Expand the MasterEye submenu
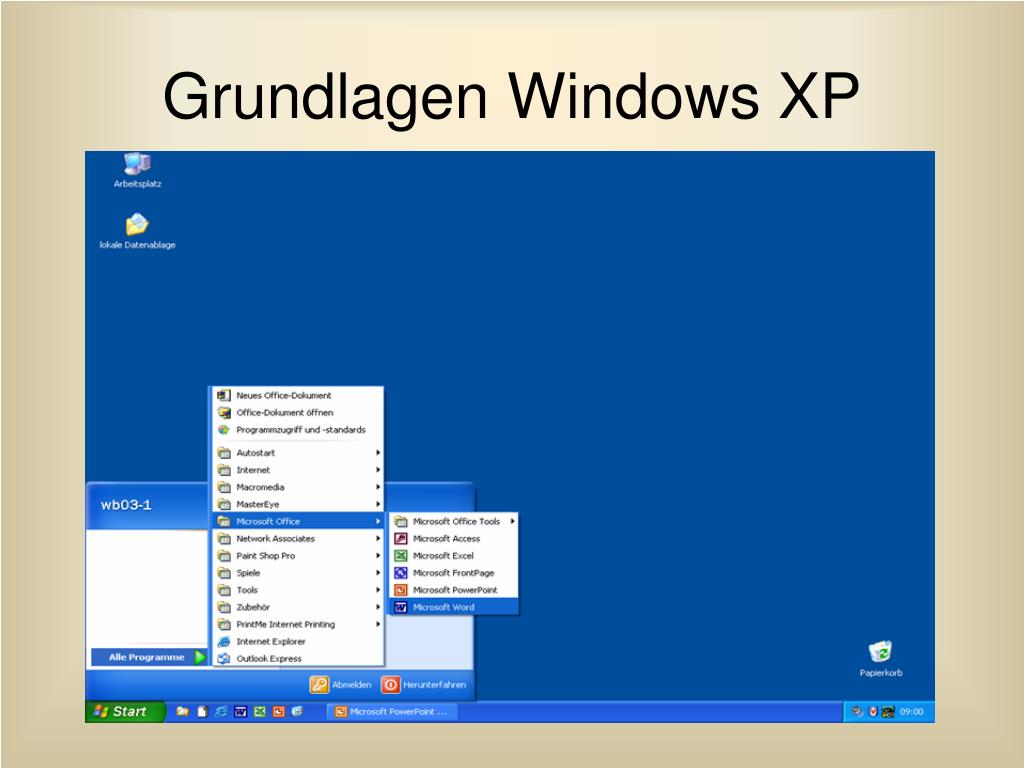 pyautogui.click(x=299, y=504)
